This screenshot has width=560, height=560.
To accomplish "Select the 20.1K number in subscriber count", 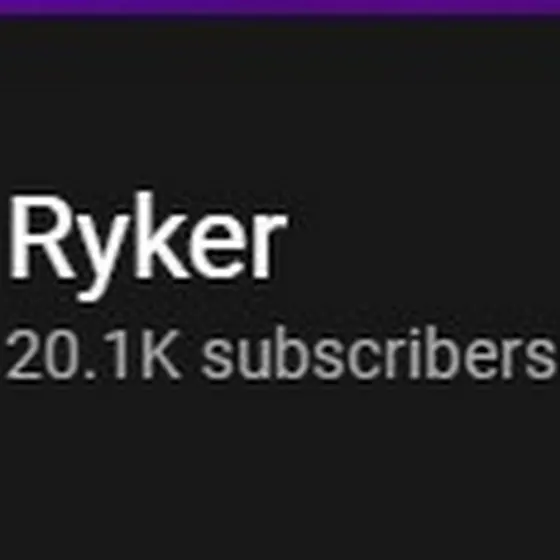I will (x=94, y=354).
